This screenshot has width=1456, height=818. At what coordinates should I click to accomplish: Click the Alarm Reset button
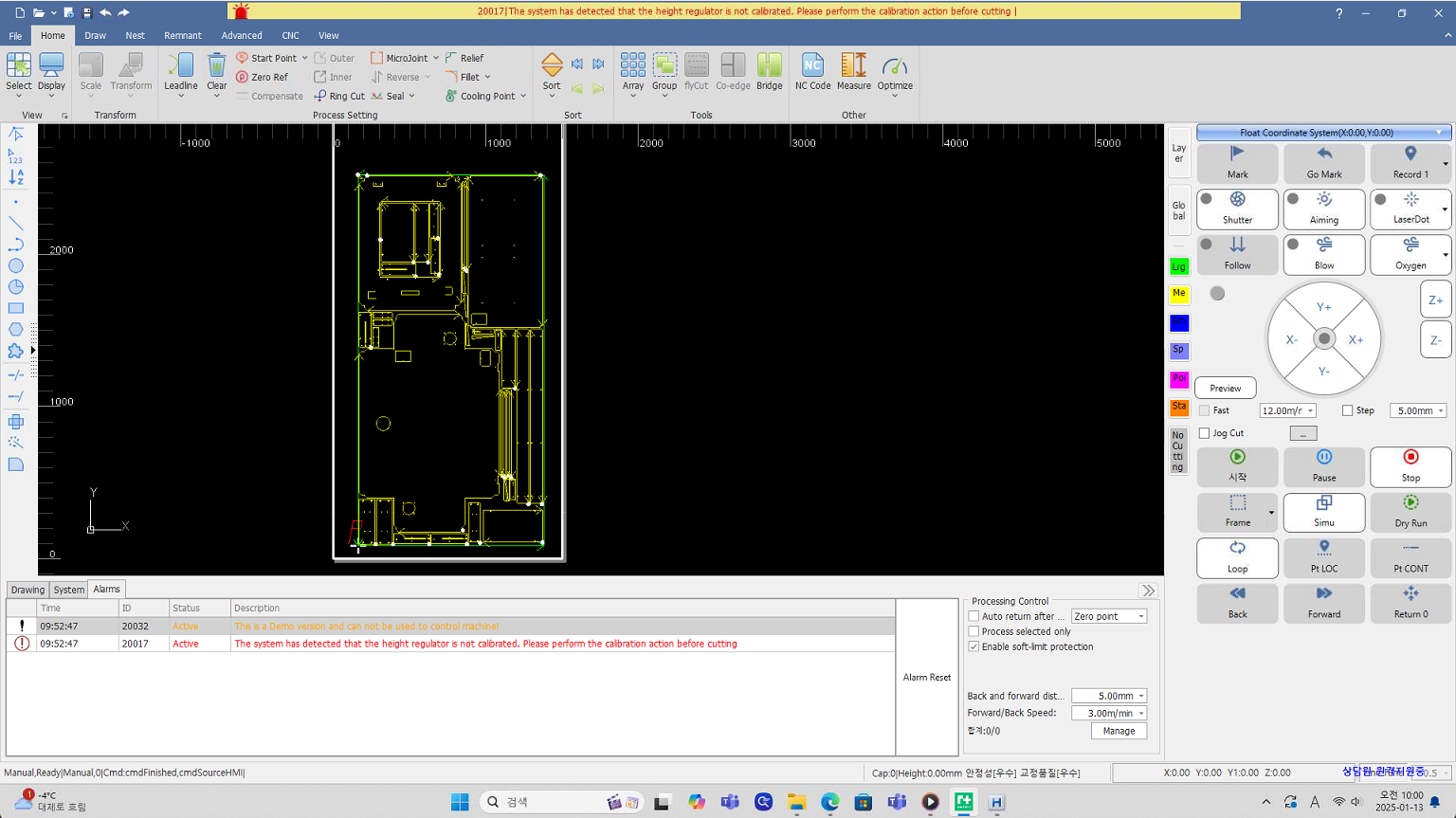[x=926, y=677]
